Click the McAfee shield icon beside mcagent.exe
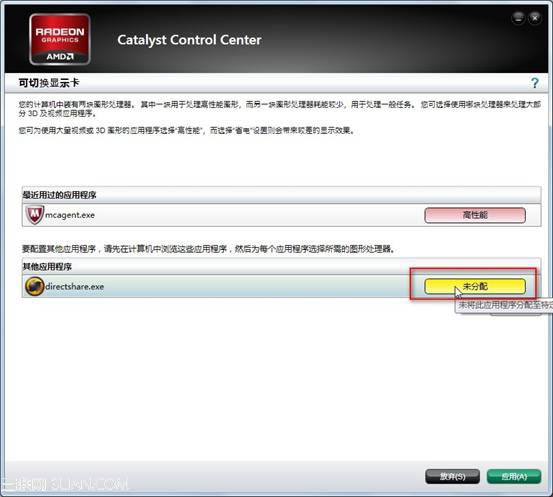This screenshot has width=553, height=497. click(35, 214)
